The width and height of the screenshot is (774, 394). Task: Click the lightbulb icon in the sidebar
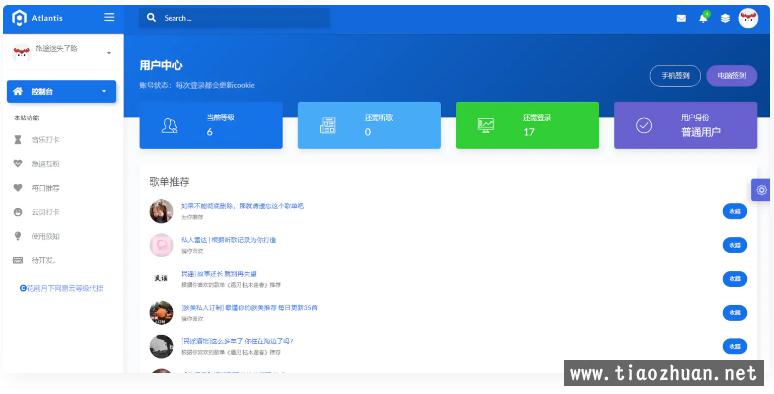click(x=18, y=236)
